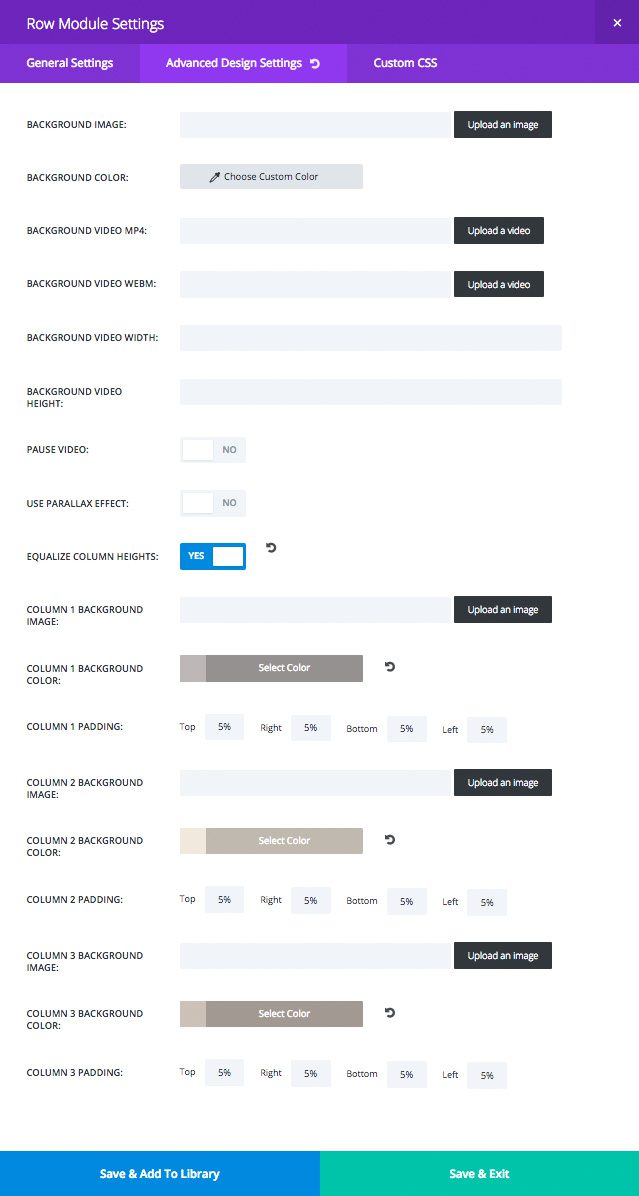Reset Equalize Column Heights setting icon
This screenshot has height=1196, width=639.
point(271,548)
